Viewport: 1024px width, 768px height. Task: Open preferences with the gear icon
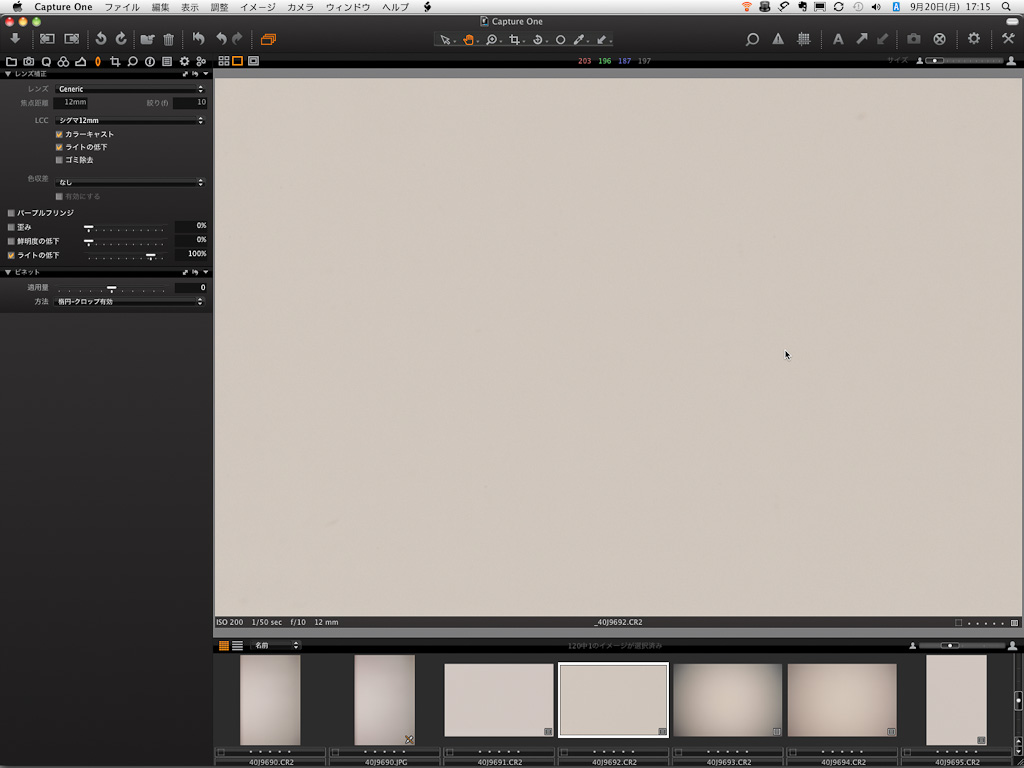pos(974,39)
